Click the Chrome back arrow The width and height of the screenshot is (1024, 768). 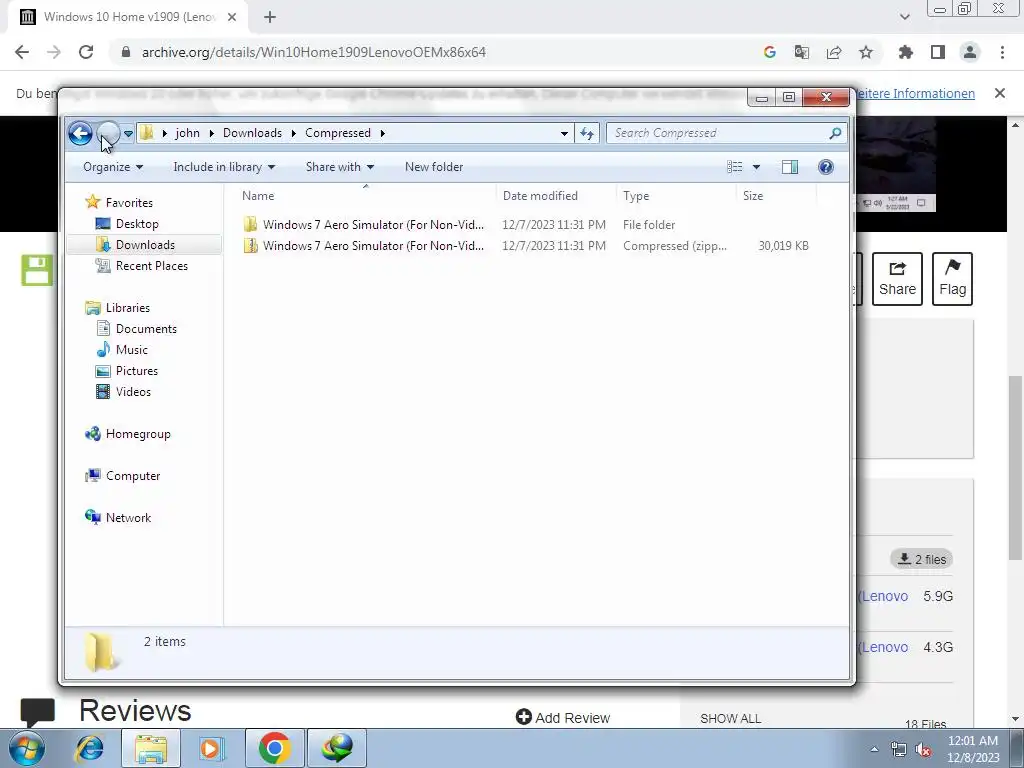pos(22,52)
